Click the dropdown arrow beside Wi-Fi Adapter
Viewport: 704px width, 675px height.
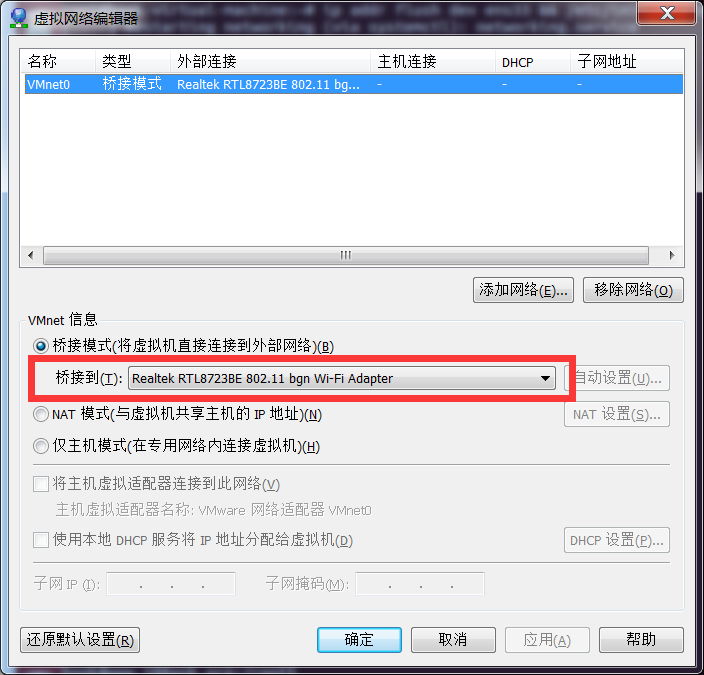coord(545,378)
